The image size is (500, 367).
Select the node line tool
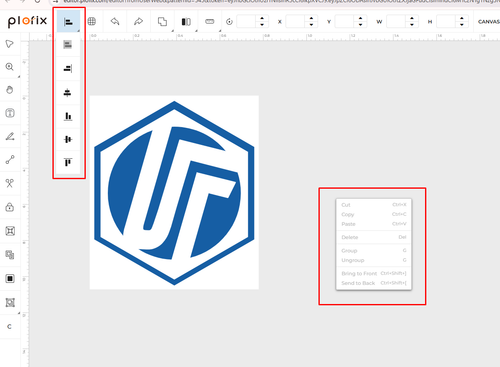pos(10,160)
